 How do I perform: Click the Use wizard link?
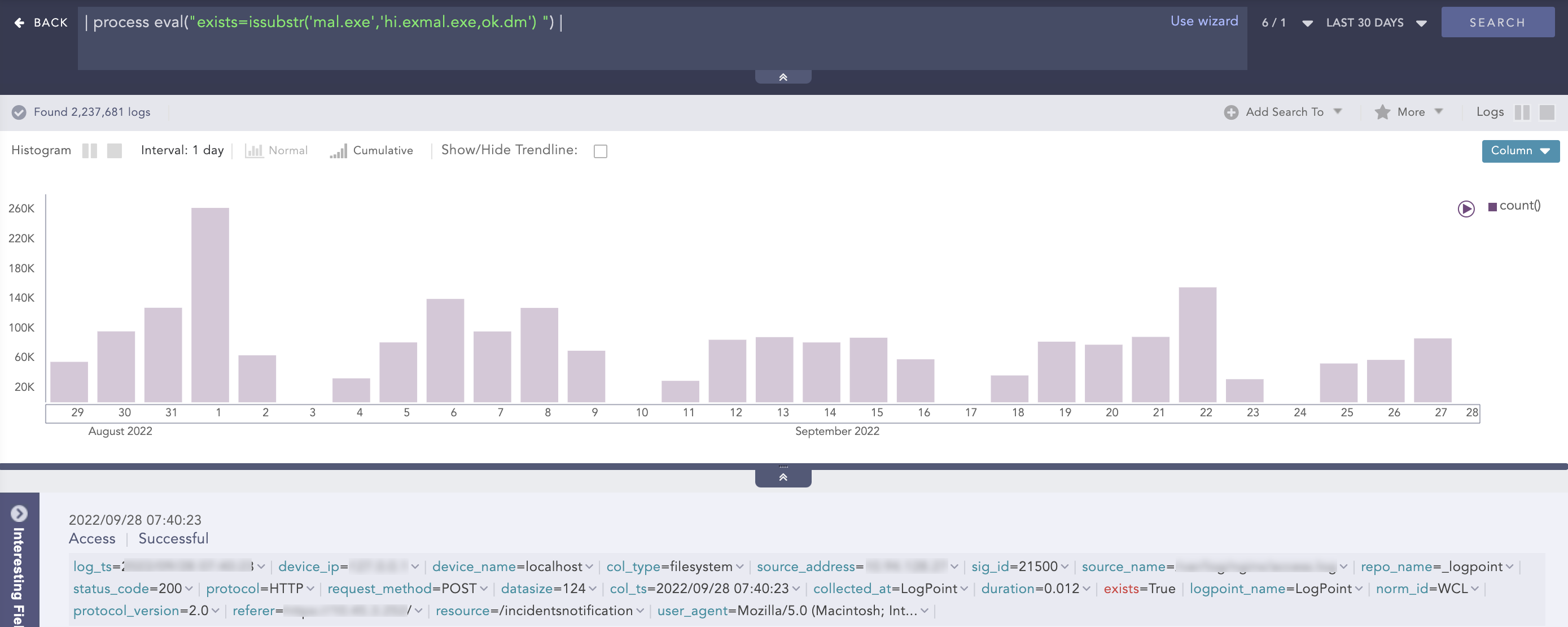click(1203, 21)
